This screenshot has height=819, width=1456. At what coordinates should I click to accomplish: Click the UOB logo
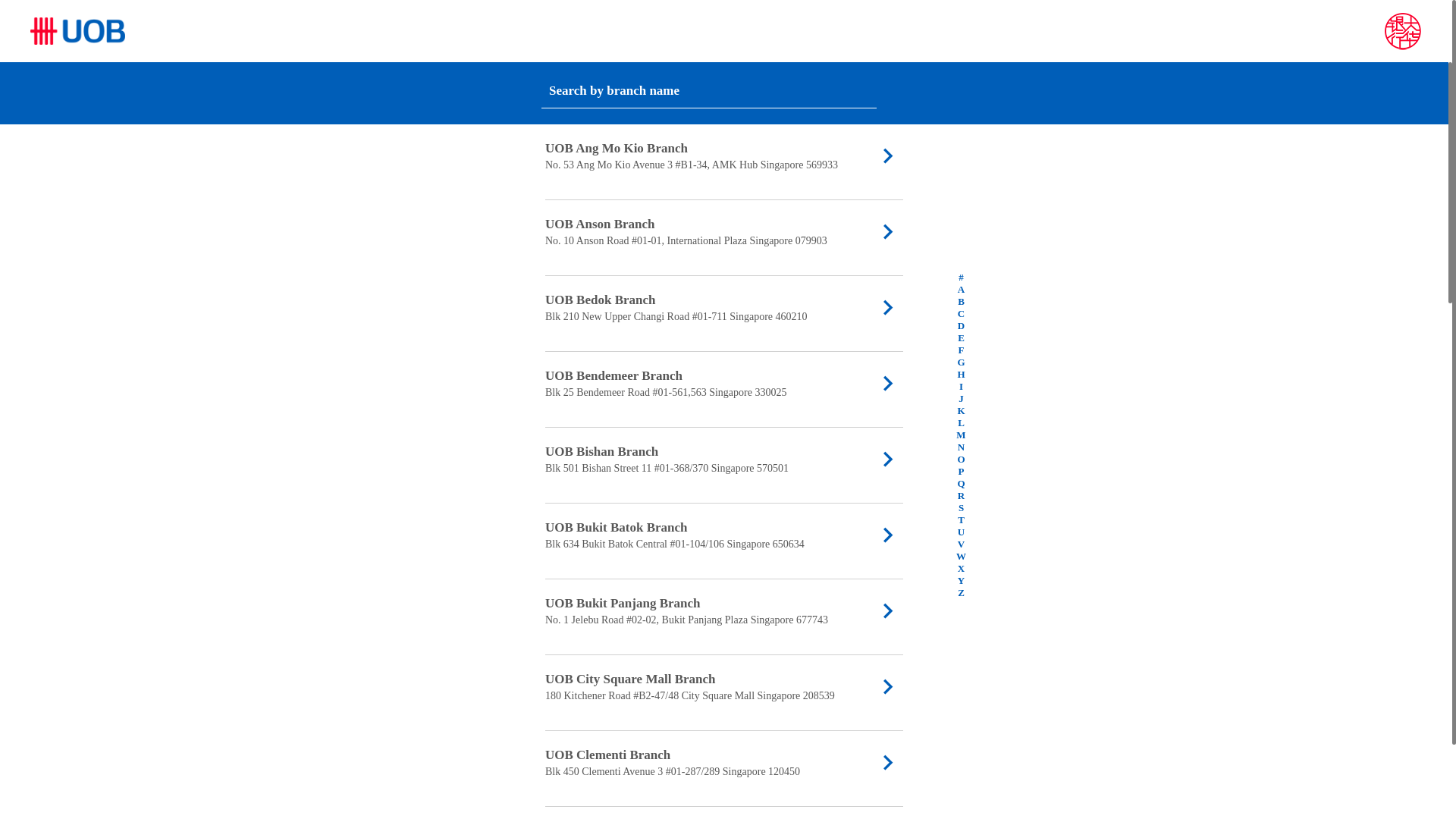[77, 31]
